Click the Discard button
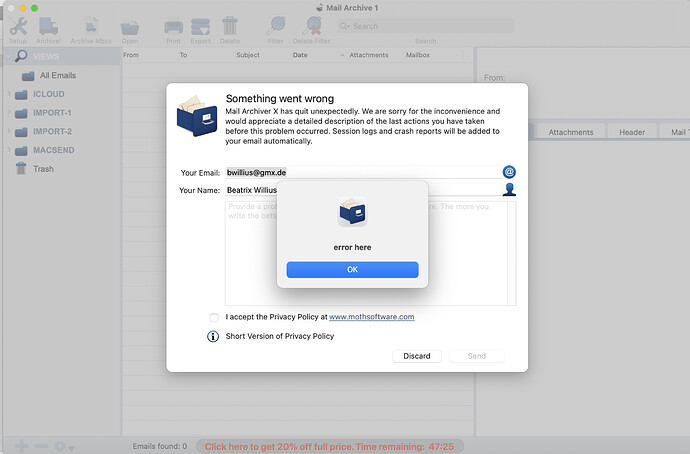Image resolution: width=690 pixels, height=454 pixels. pos(417,356)
